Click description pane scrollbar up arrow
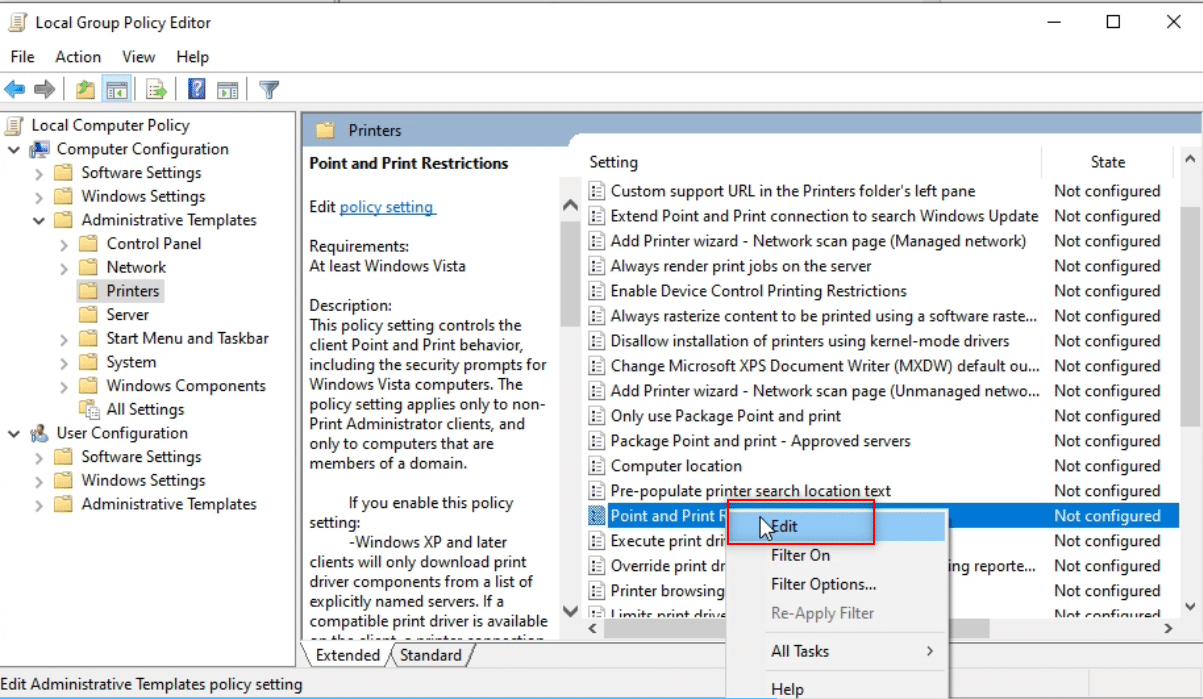The width and height of the screenshot is (1203, 699). click(x=571, y=206)
